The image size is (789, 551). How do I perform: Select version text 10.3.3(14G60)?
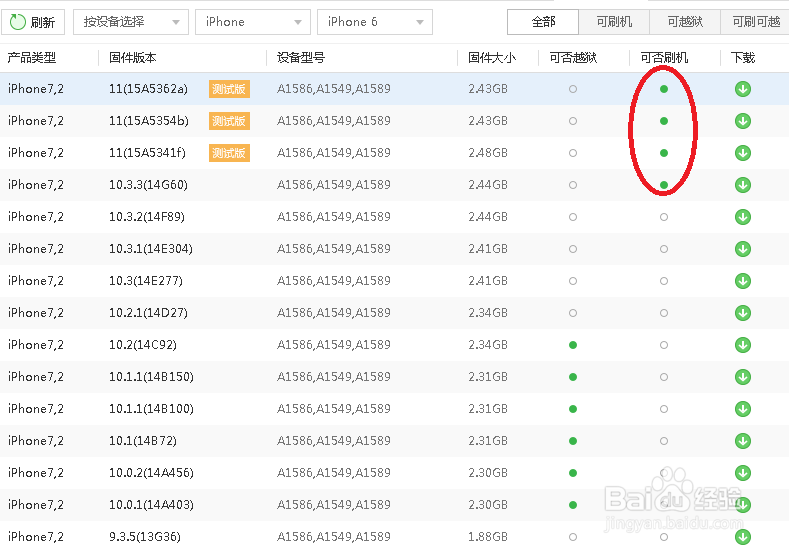(x=148, y=185)
